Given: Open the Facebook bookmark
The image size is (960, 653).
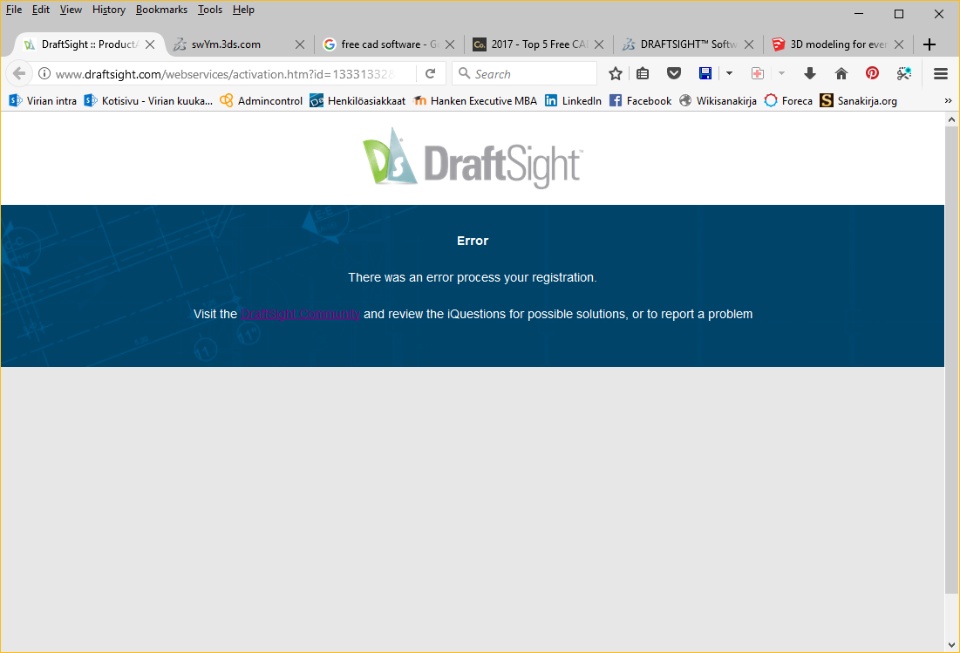Looking at the screenshot, I should click(x=640, y=100).
